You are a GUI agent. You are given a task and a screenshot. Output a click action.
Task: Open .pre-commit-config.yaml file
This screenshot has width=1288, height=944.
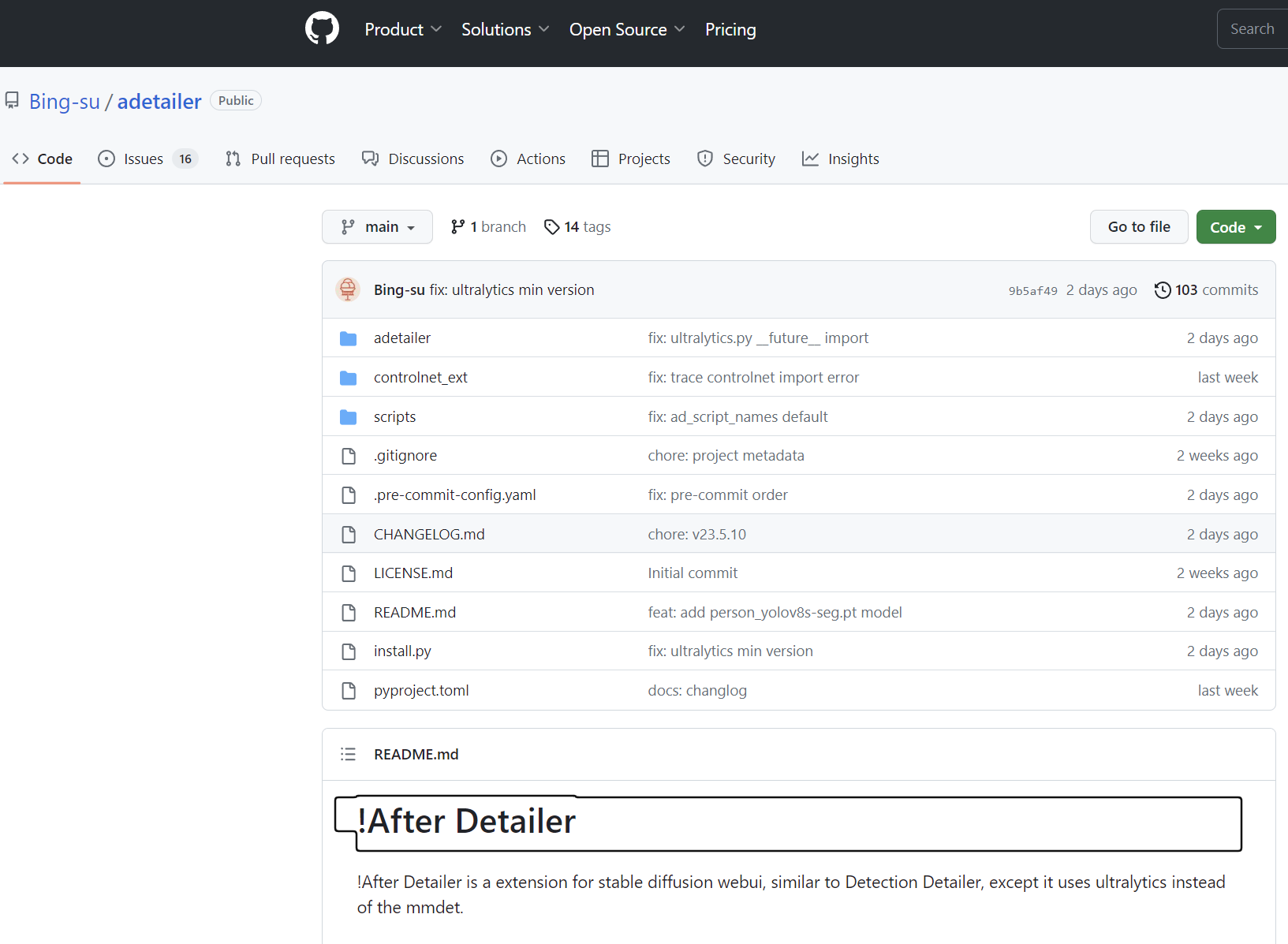[x=455, y=494]
